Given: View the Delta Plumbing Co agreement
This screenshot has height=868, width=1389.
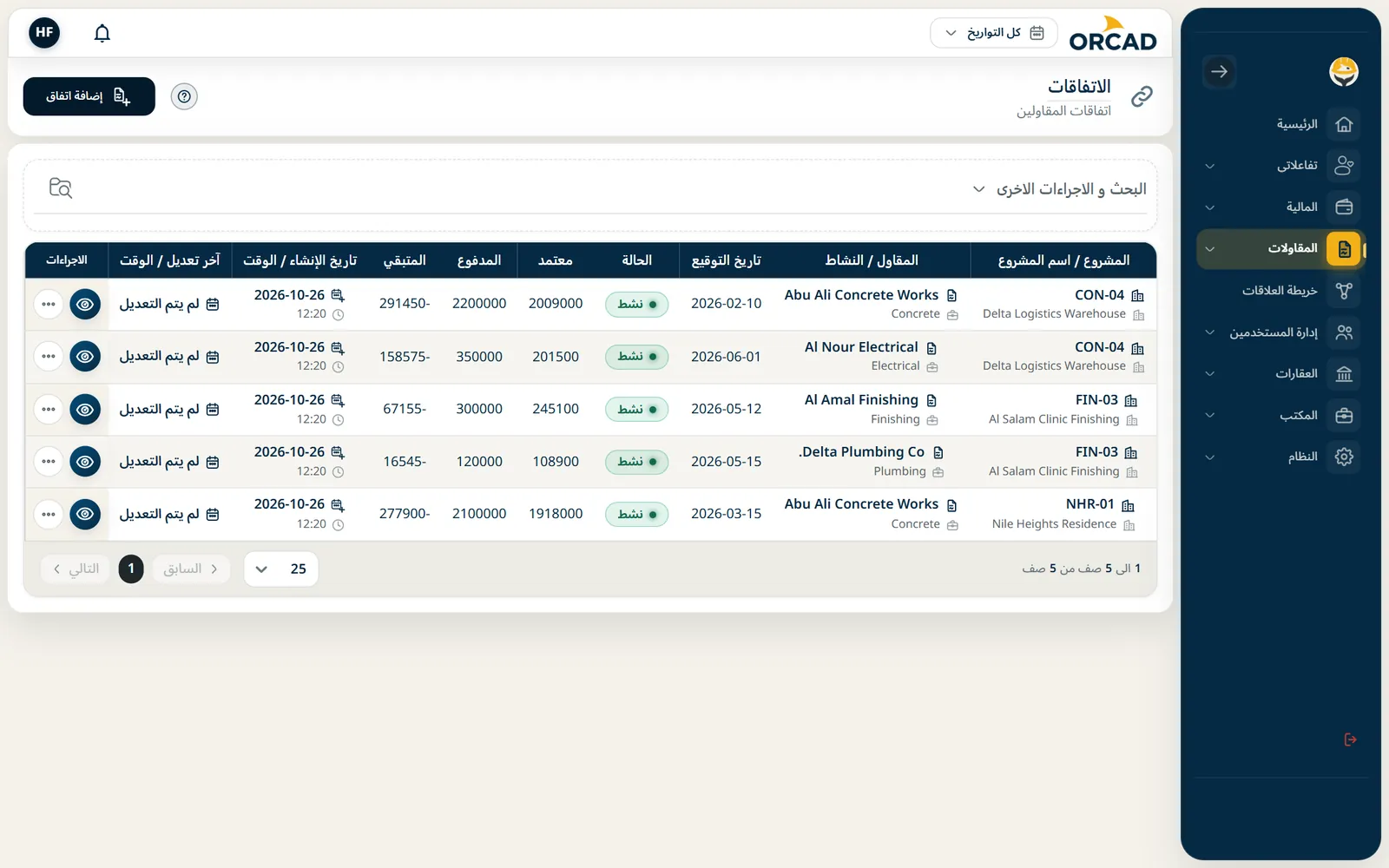Looking at the screenshot, I should tap(85, 462).
